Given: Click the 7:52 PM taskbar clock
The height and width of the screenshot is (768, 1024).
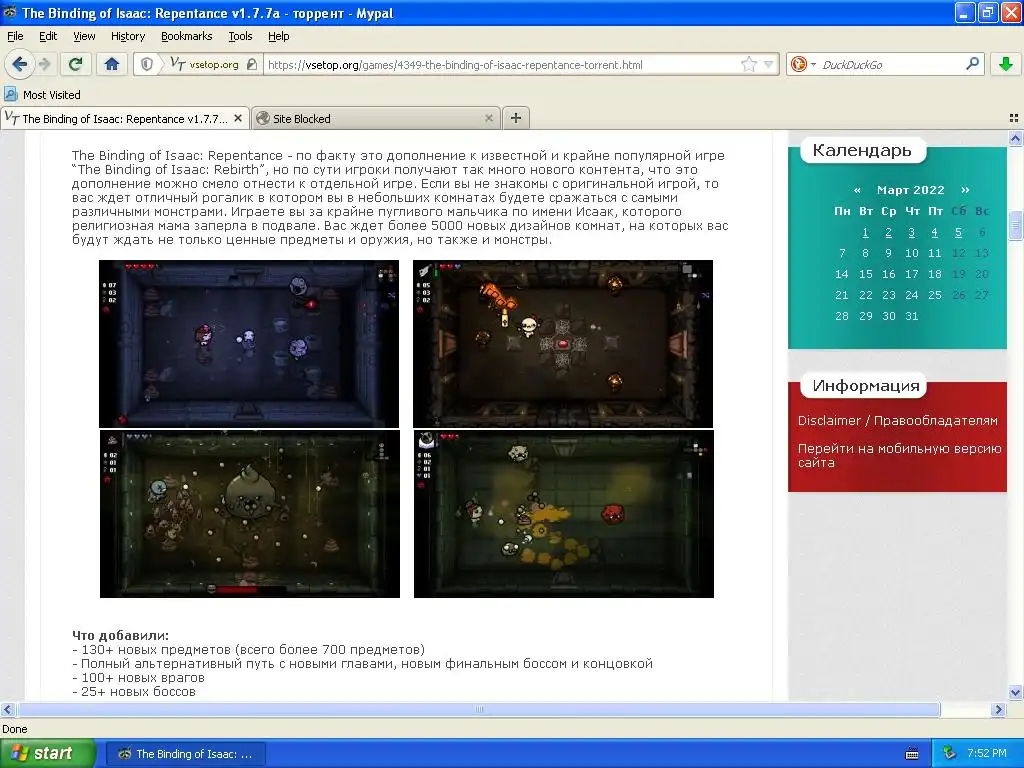Looking at the screenshot, I should [x=987, y=754].
